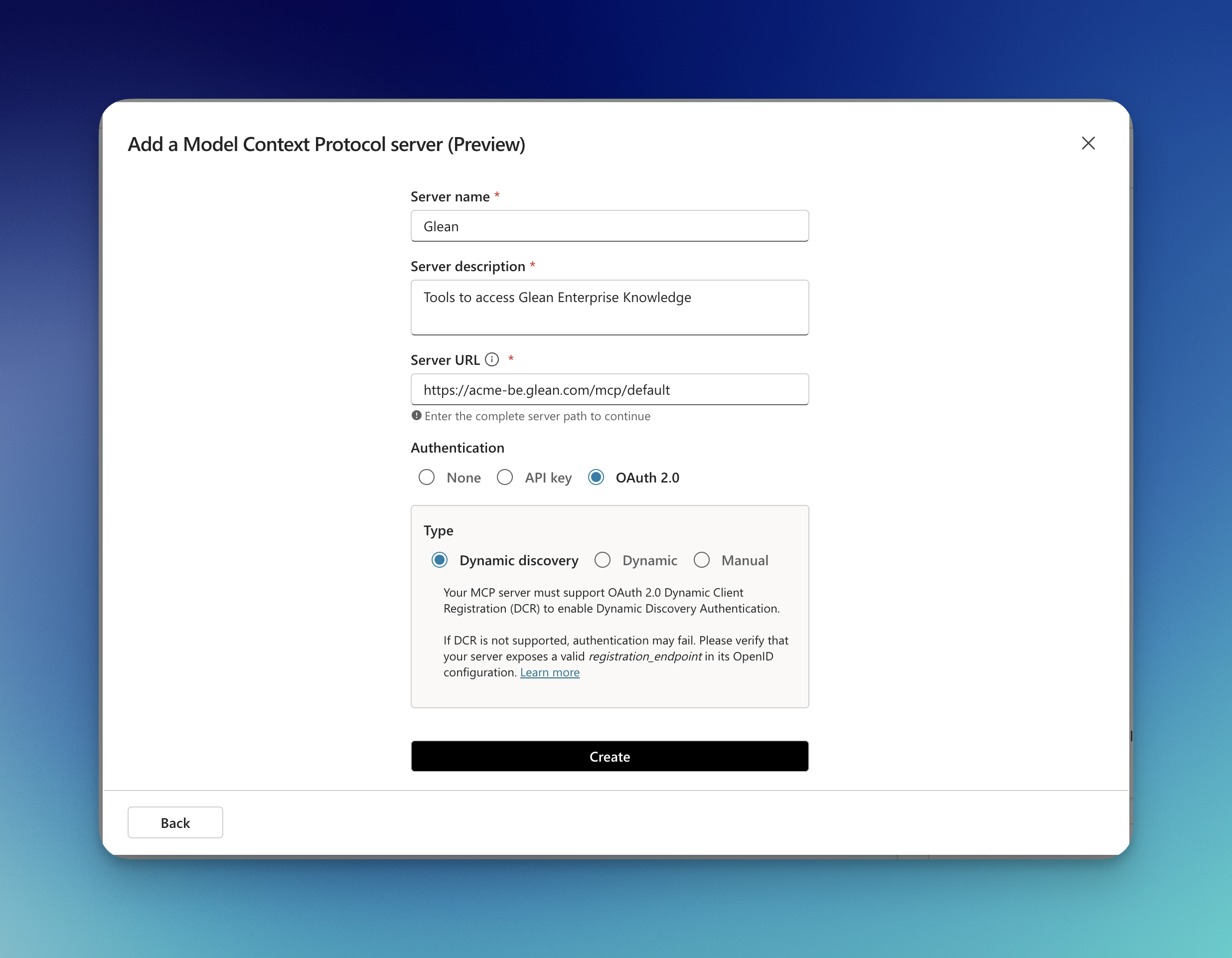Click the acme-be.glean.com URL text to edit
This screenshot has height=958, width=1232.
[x=546, y=389]
